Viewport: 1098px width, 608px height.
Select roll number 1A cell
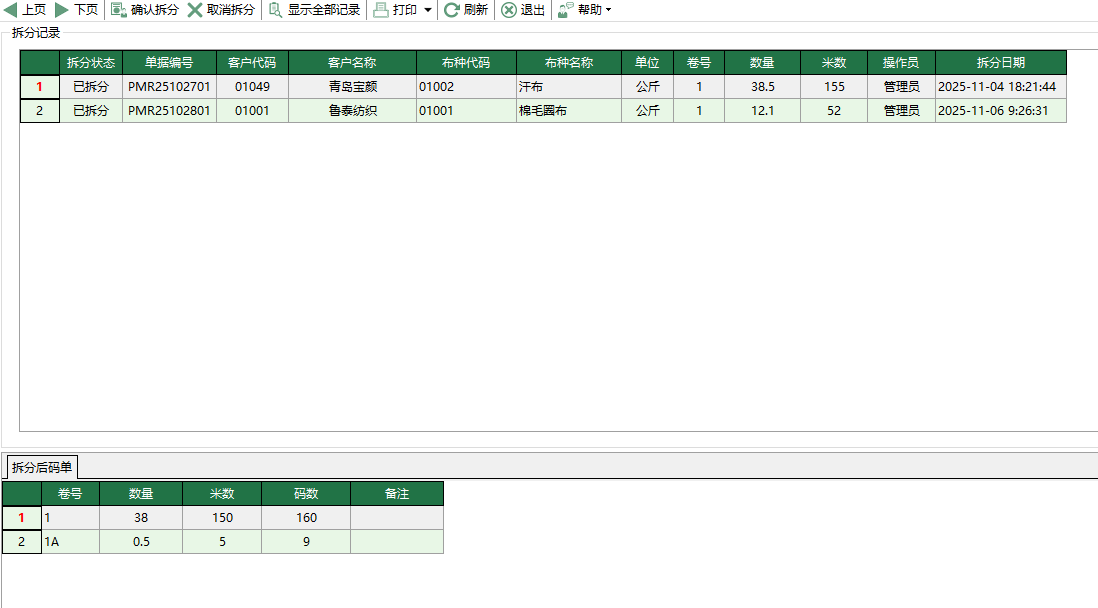70,542
